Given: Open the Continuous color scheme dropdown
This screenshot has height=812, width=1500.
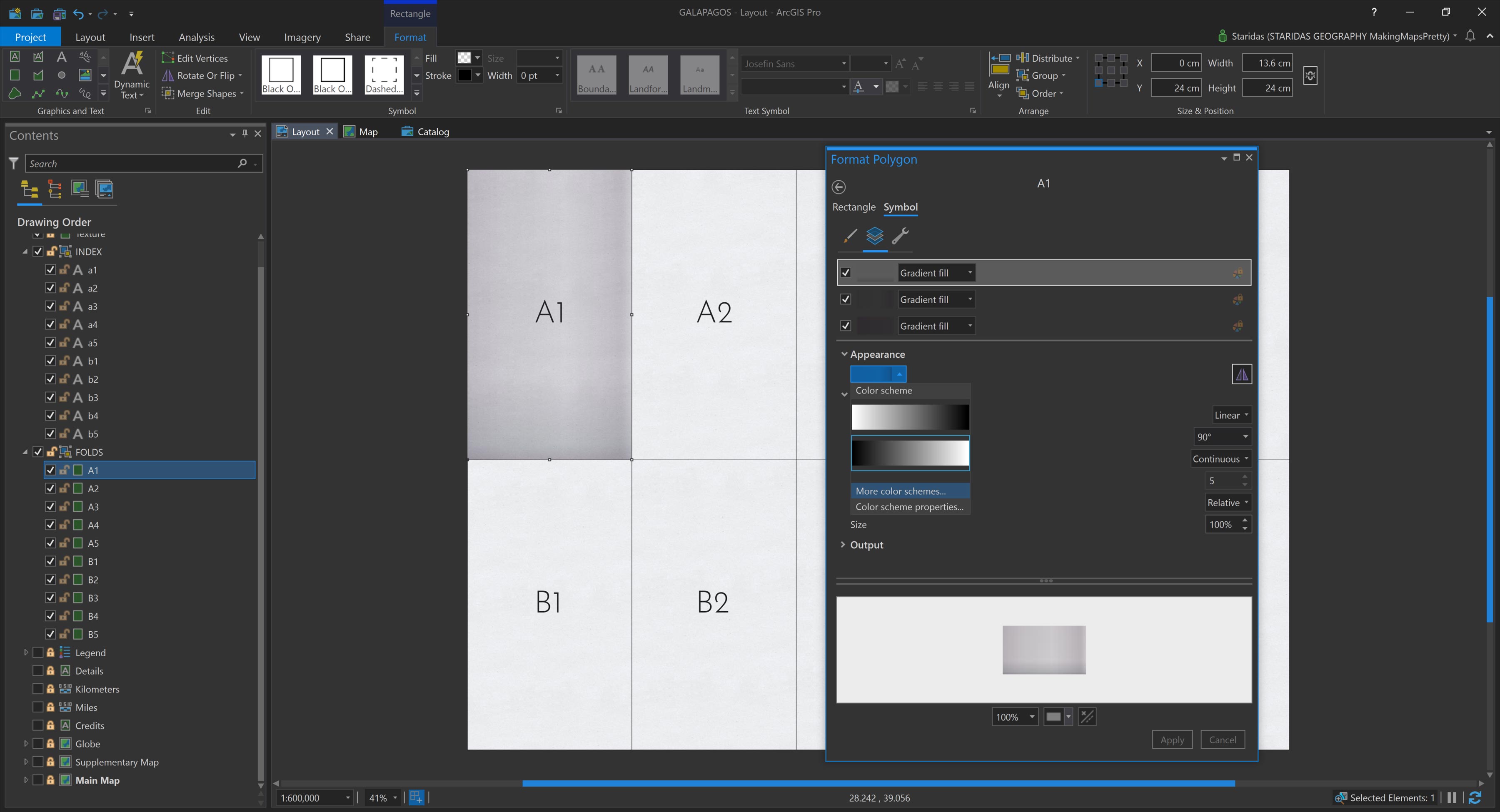Looking at the screenshot, I should tap(1220, 459).
